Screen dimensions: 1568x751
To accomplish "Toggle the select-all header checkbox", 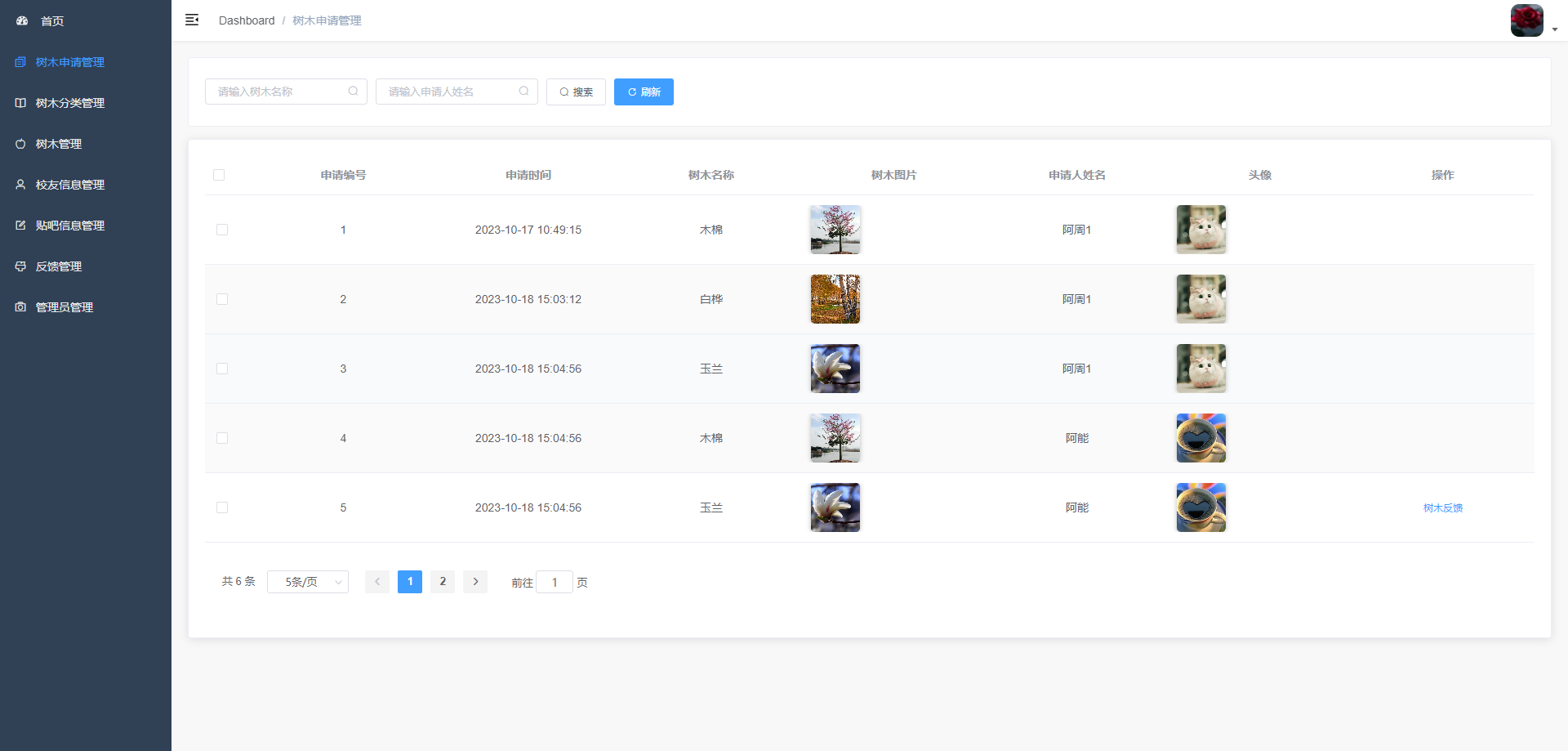I will (219, 175).
